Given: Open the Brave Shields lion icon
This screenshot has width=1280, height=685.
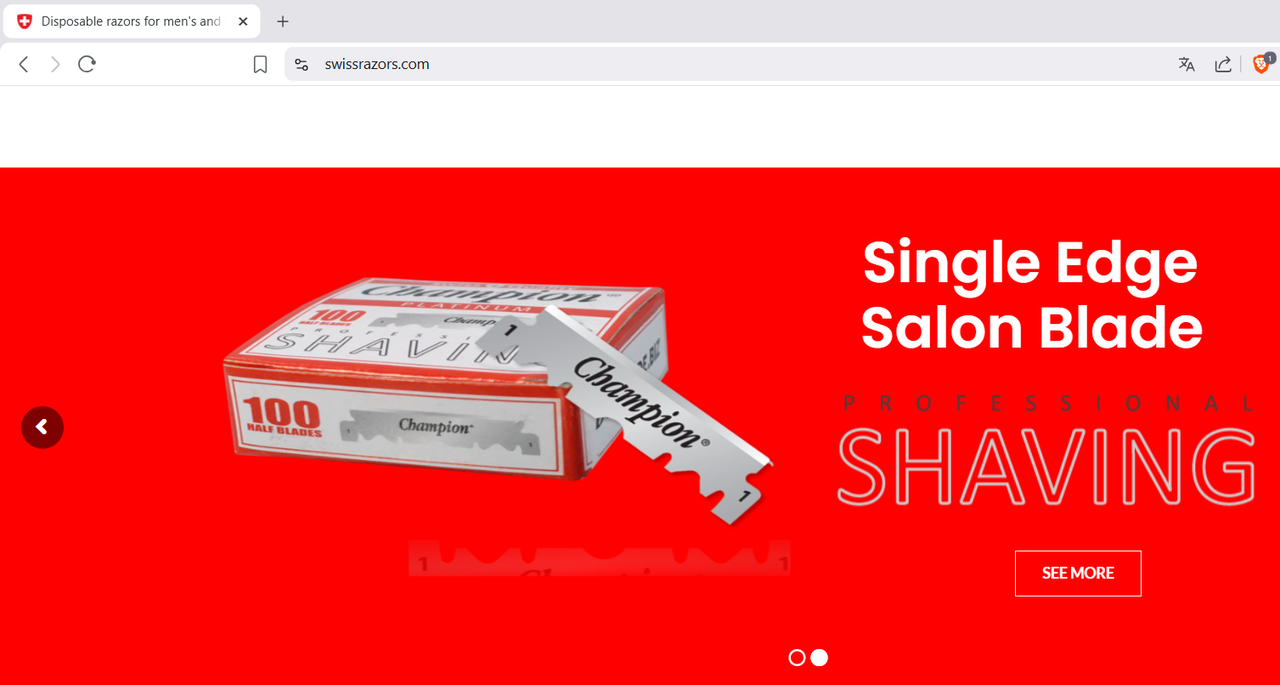Looking at the screenshot, I should pyautogui.click(x=1262, y=64).
